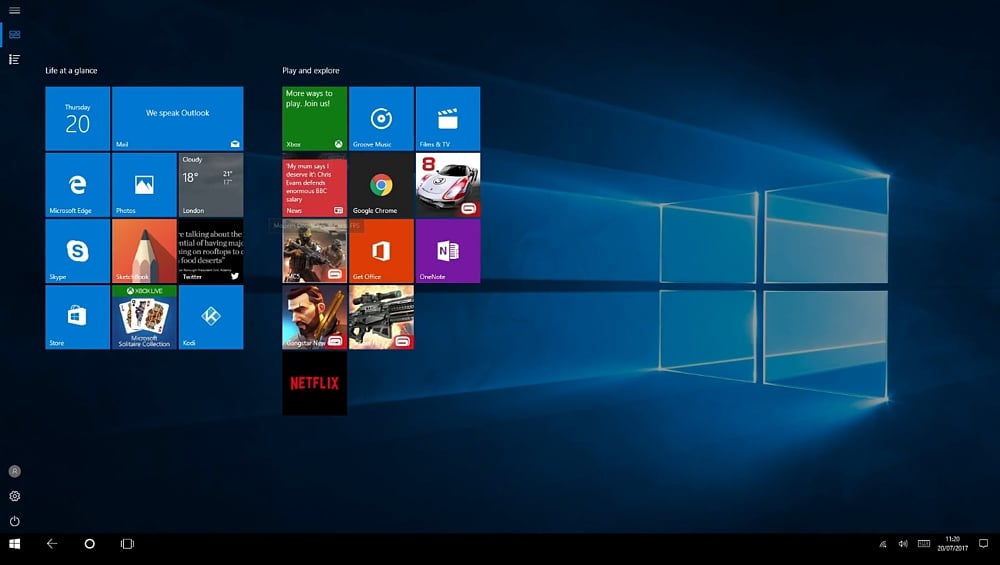Launch Skype from the Start tiles
Viewport: 1000px width, 565px height.
[77, 251]
